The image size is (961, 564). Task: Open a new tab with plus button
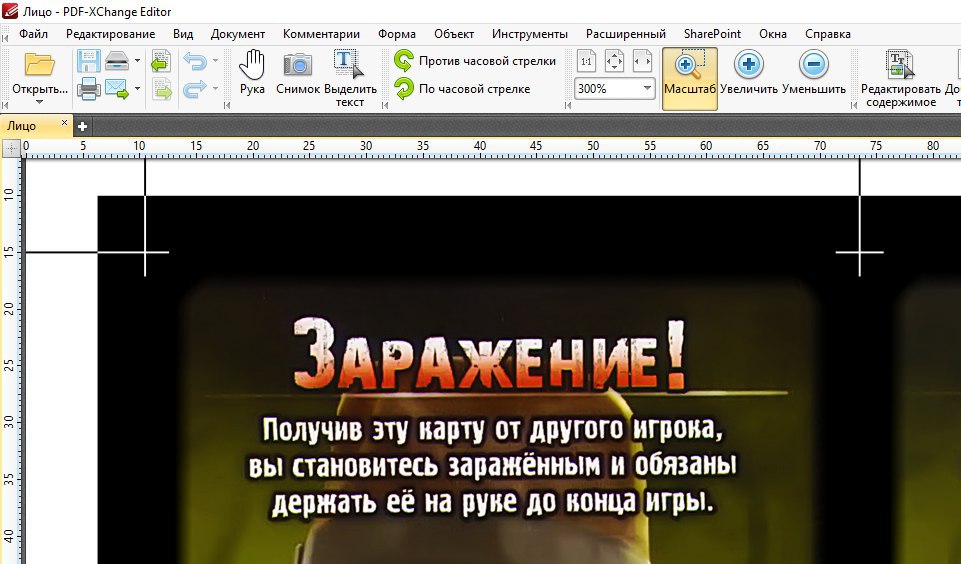(x=82, y=126)
